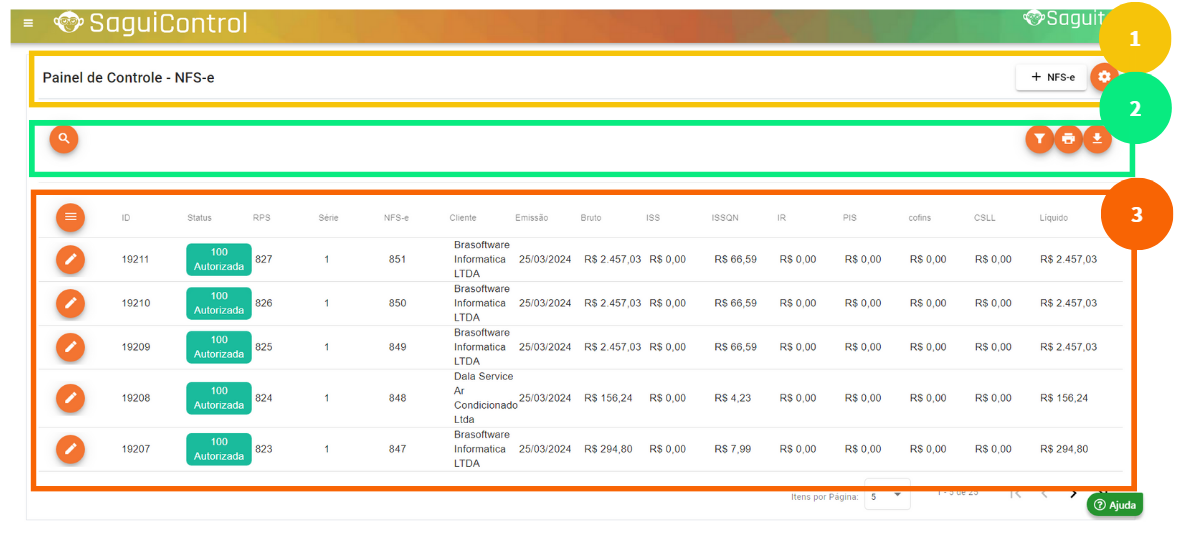Expand the Itens por Página dropdown
1188x535 pixels.
click(x=887, y=496)
